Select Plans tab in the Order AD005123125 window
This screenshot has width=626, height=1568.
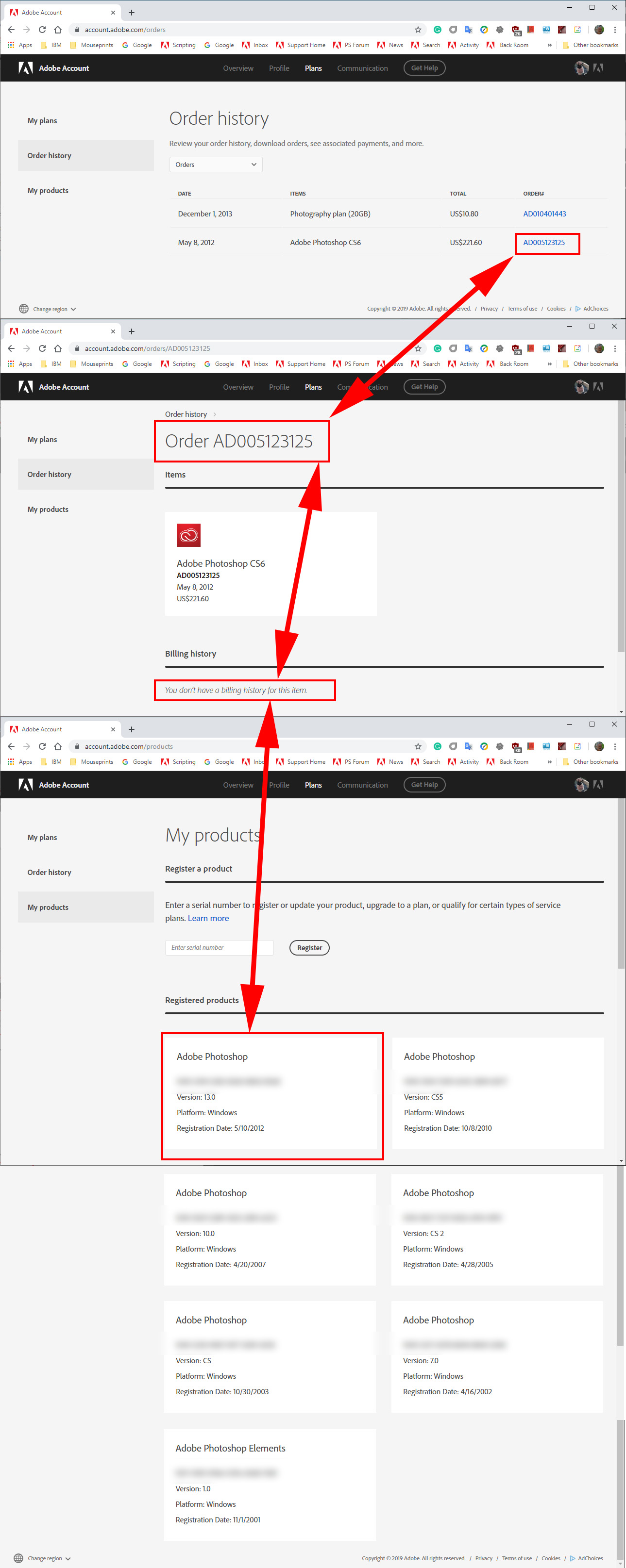(x=313, y=387)
